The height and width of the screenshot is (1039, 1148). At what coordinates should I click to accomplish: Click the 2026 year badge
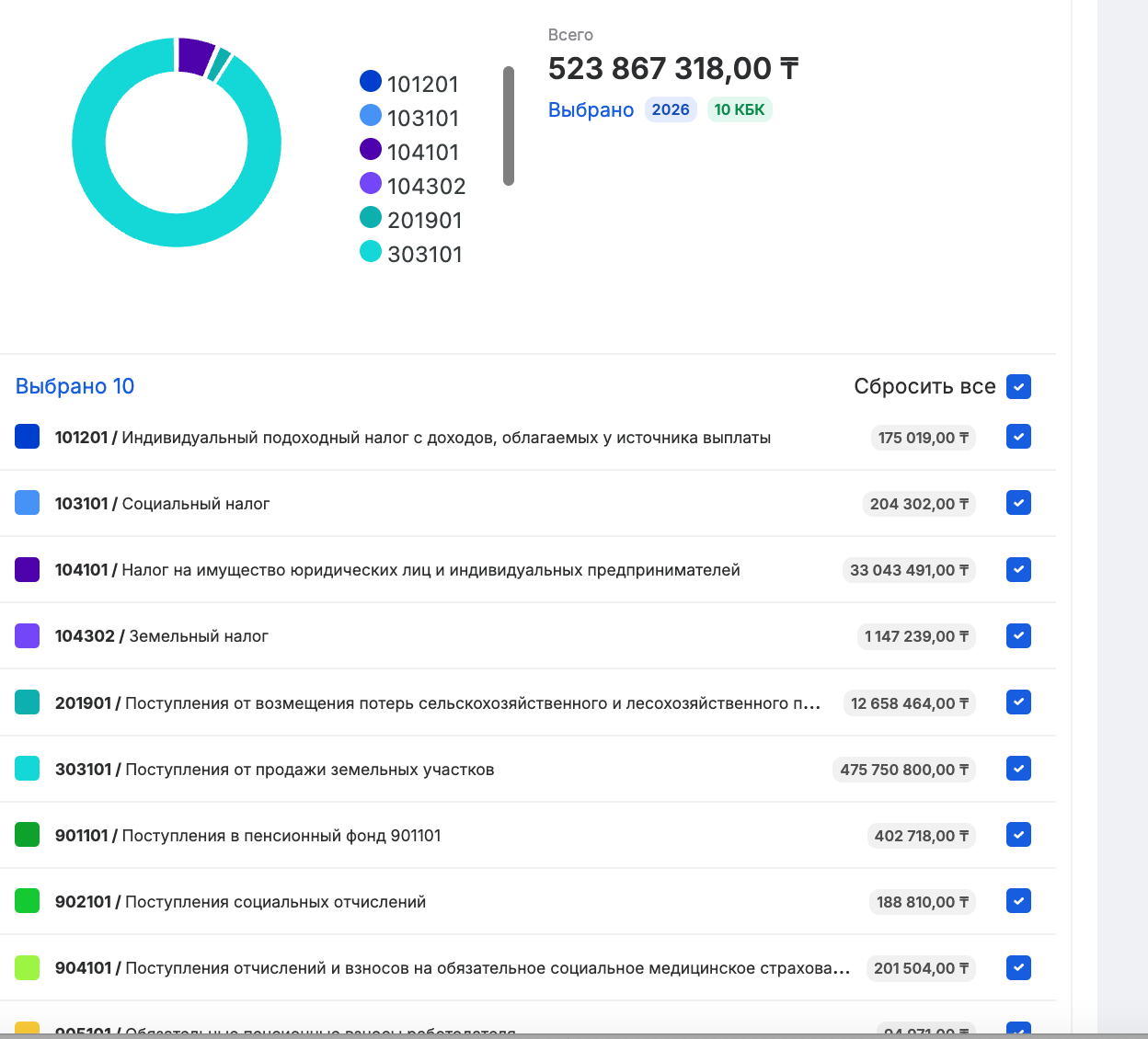671,110
